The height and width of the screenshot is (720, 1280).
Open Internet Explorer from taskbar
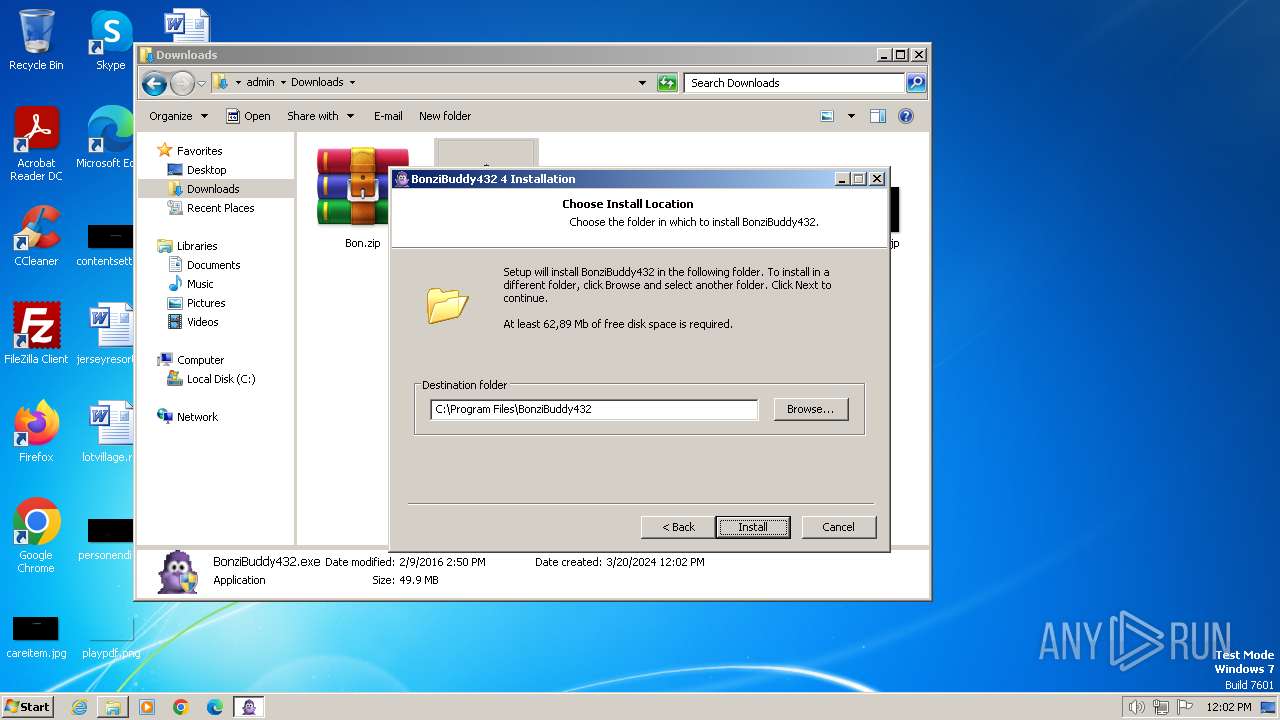[79, 707]
